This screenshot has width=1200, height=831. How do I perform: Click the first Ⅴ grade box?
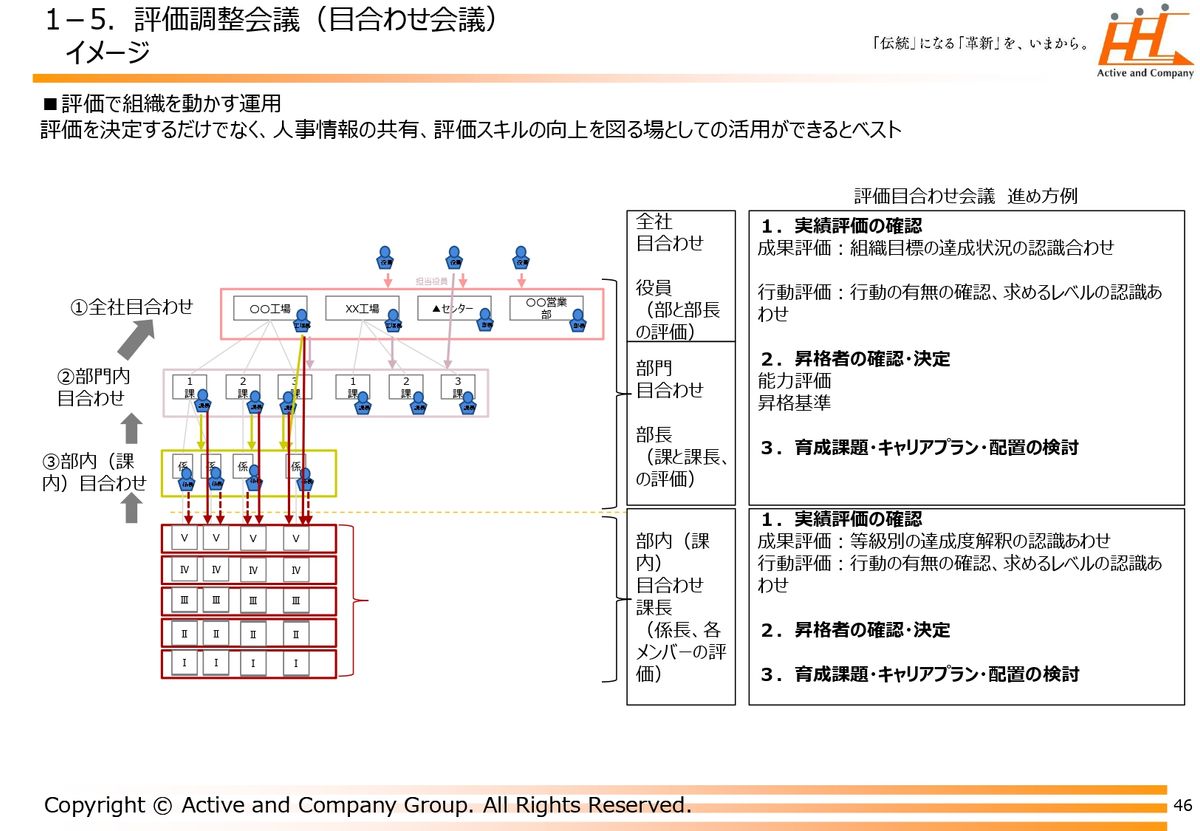[184, 538]
